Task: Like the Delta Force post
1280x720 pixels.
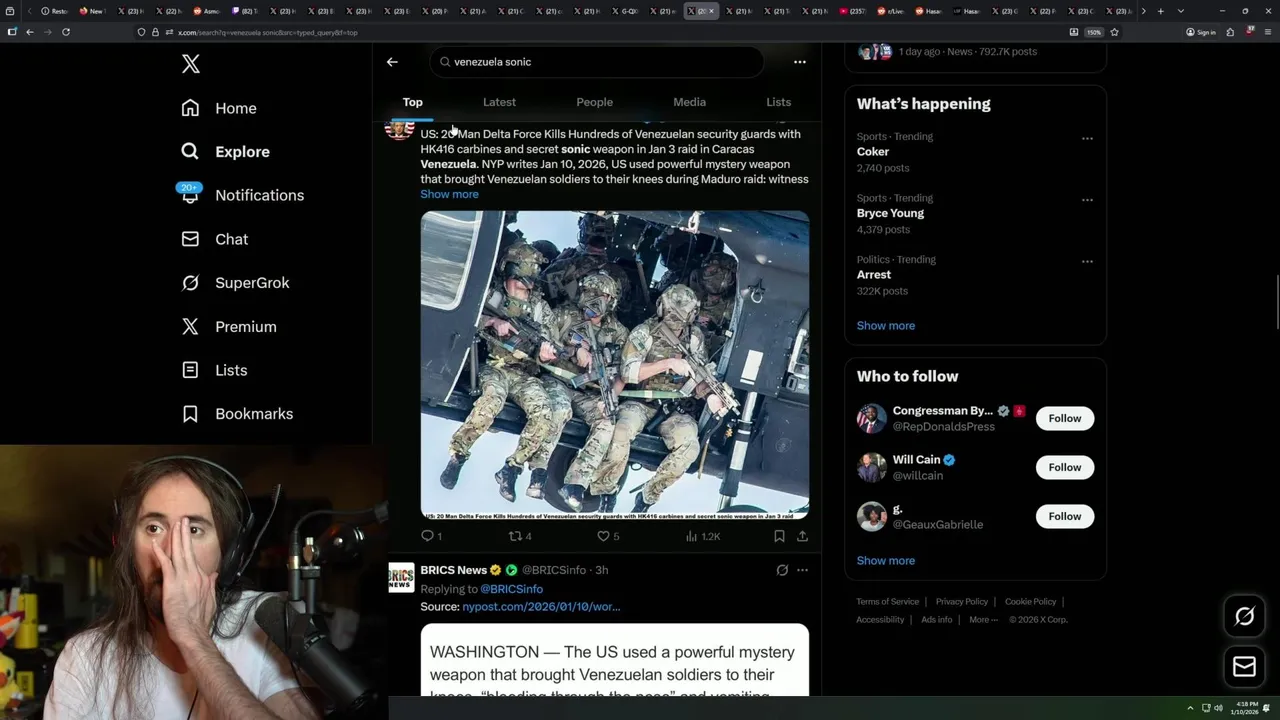Action: click(x=608, y=536)
